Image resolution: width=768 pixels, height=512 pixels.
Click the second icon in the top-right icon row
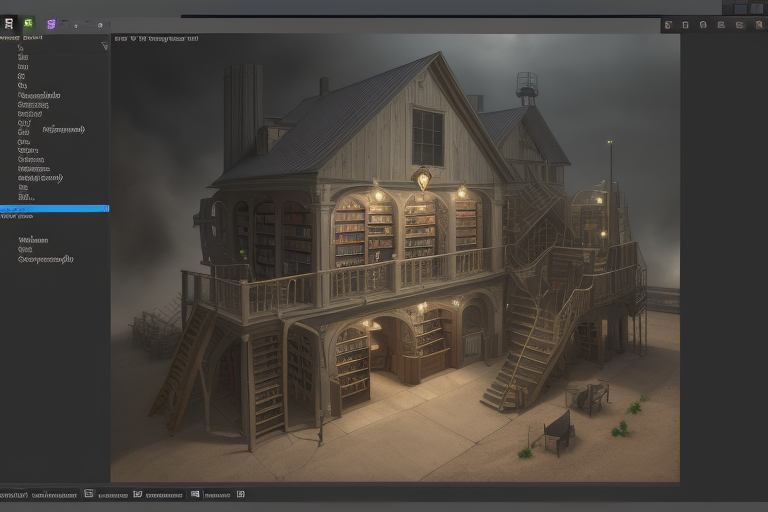pyautogui.click(x=685, y=25)
